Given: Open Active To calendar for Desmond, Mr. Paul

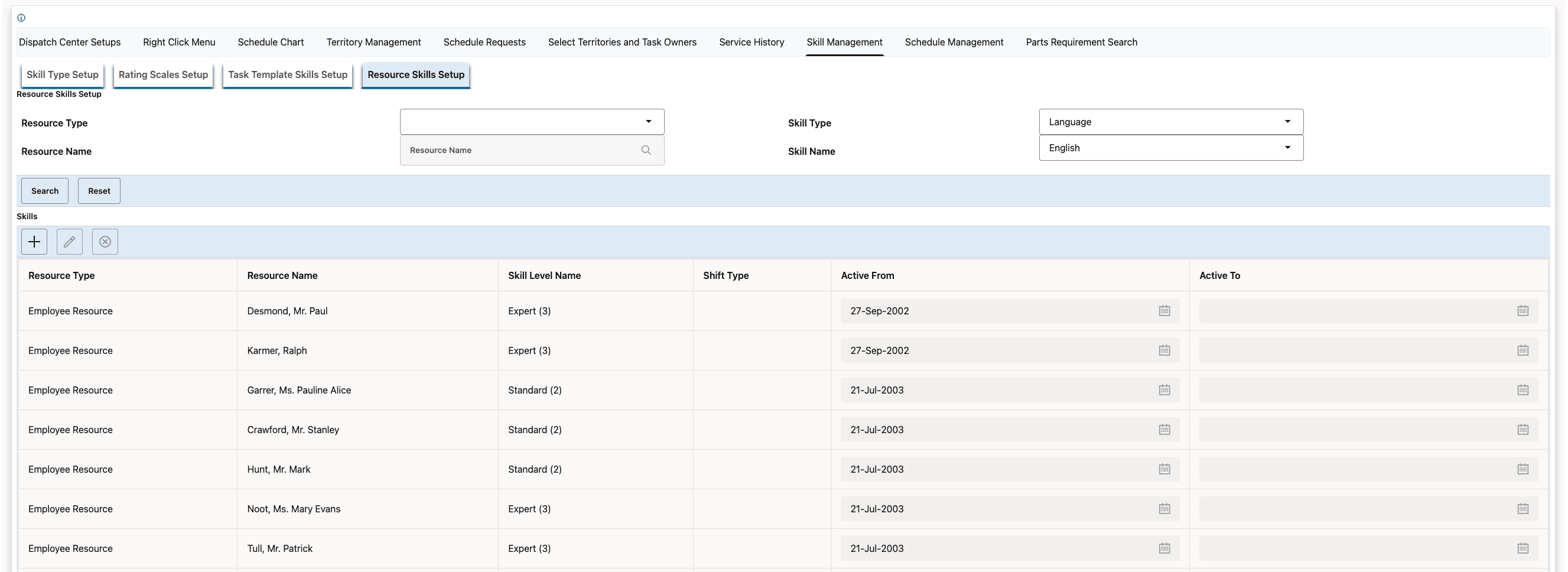Looking at the screenshot, I should pos(1523,311).
